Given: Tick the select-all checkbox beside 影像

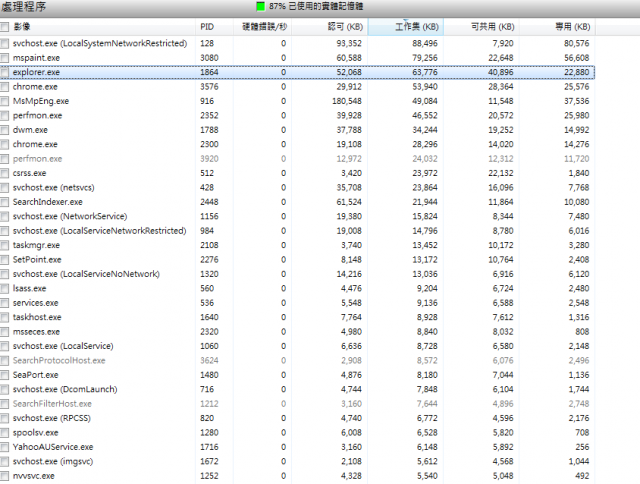Looking at the screenshot, I should tap(4, 27).
